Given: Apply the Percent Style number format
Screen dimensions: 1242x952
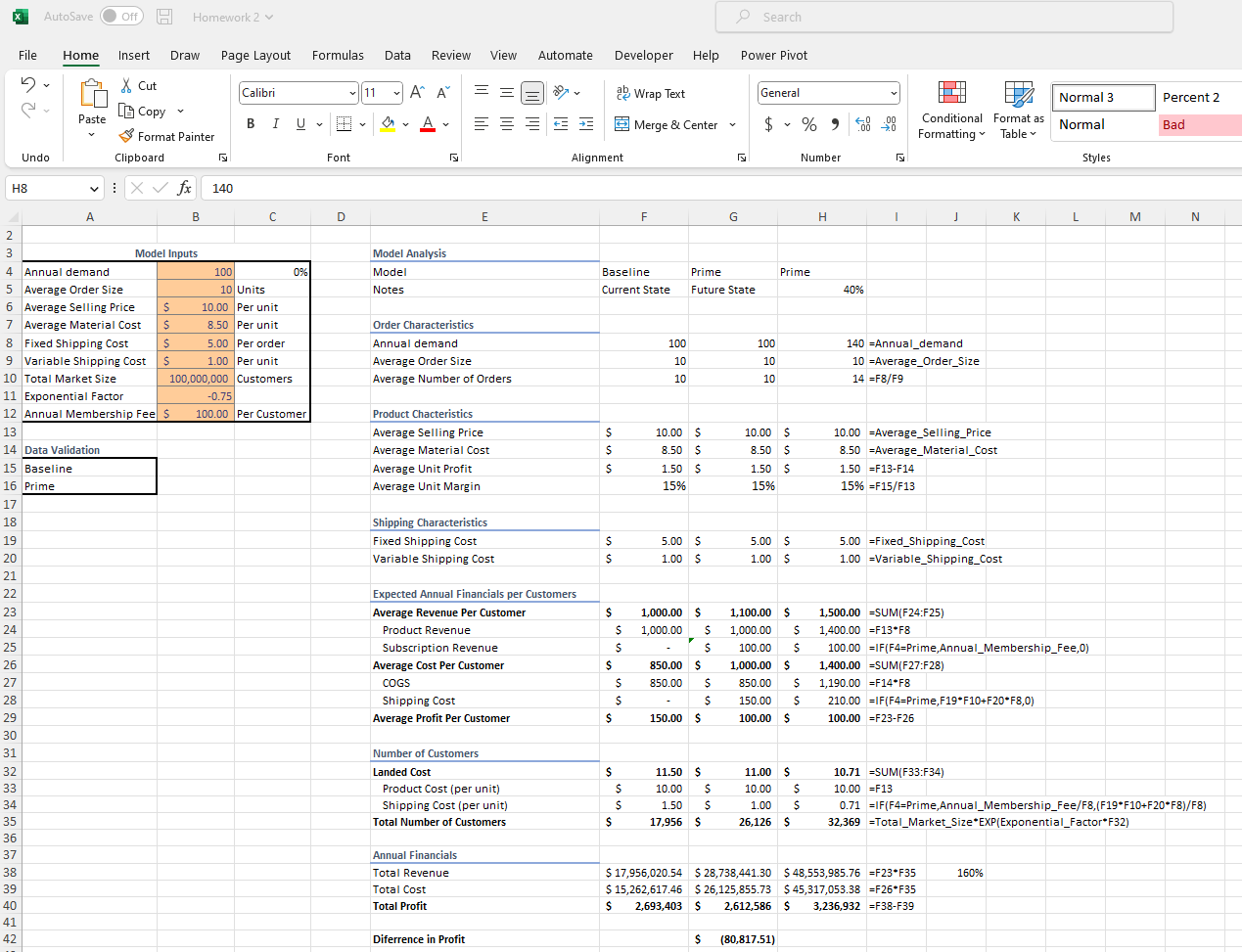Looking at the screenshot, I should 808,125.
